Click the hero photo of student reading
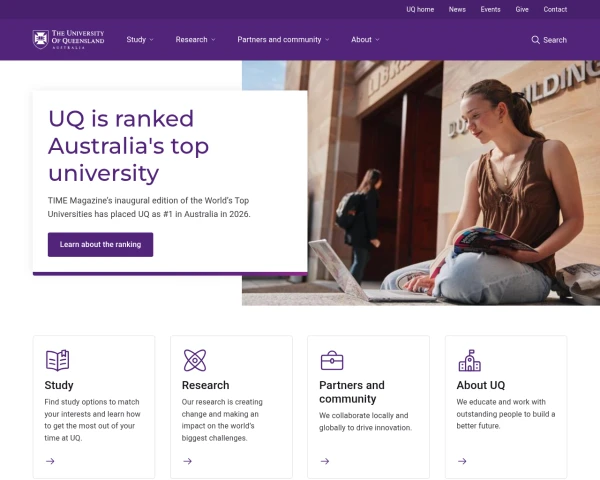The width and height of the screenshot is (600, 480). (453, 183)
